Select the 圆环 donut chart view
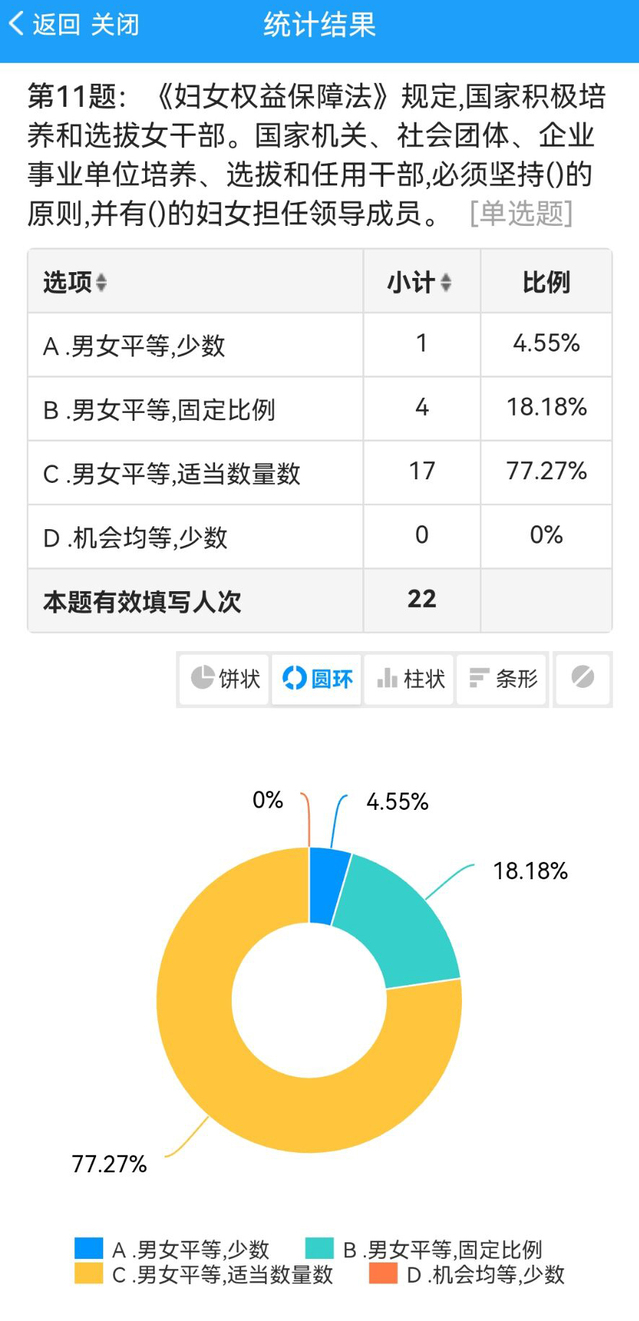 [317, 679]
